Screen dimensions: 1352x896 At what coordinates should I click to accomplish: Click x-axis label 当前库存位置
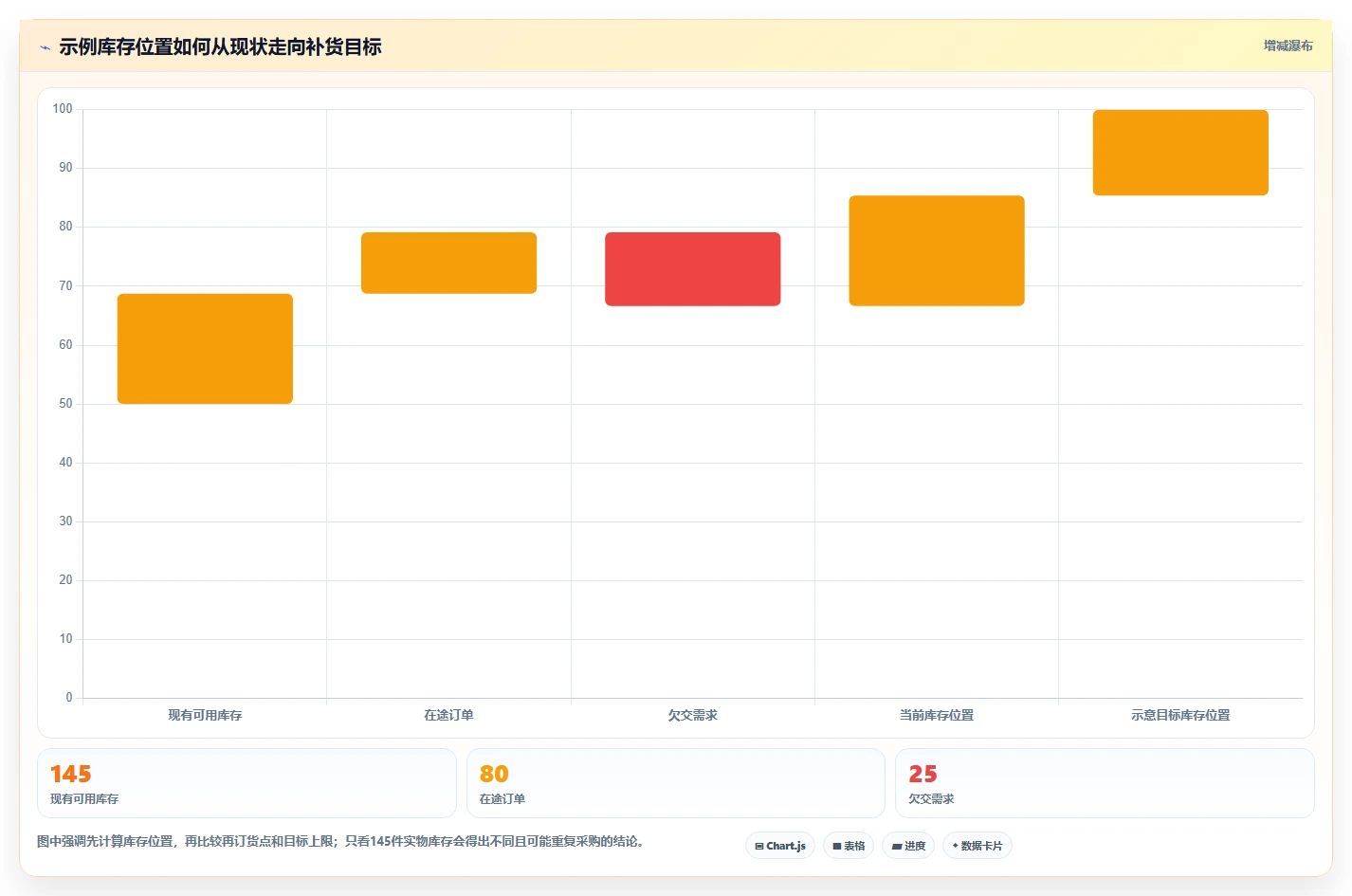click(x=937, y=715)
